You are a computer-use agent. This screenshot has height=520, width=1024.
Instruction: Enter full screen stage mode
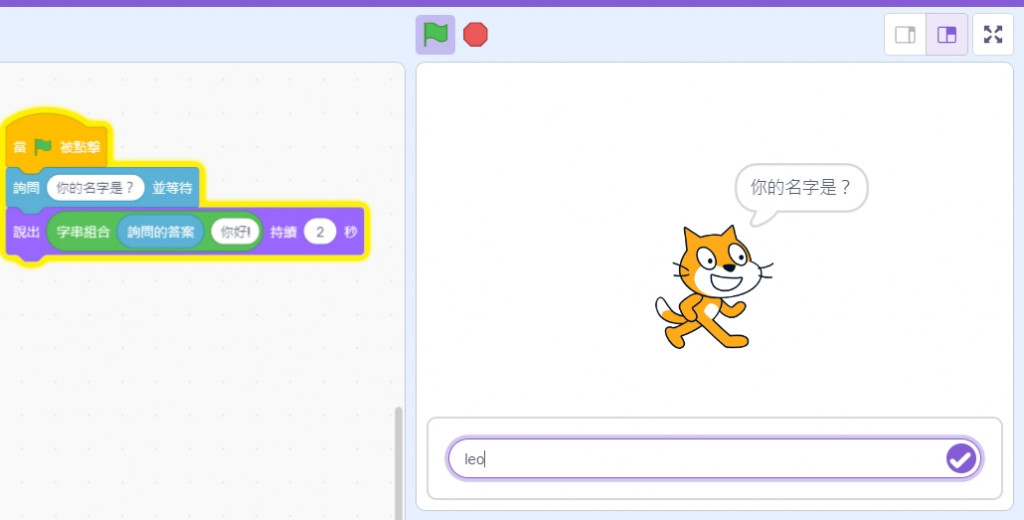tap(993, 35)
